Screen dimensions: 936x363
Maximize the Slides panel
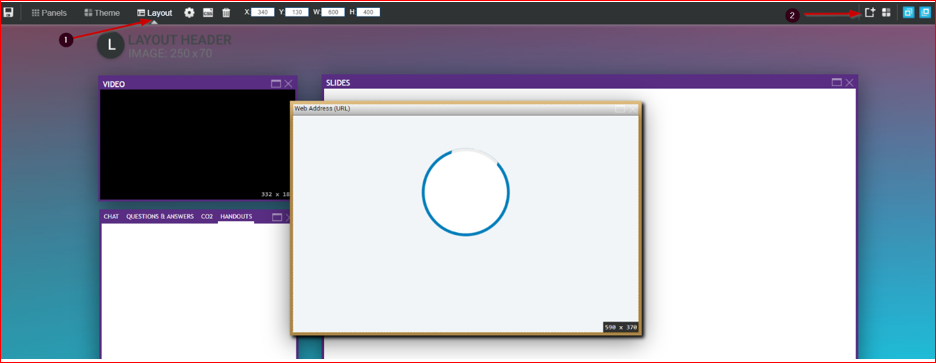(x=837, y=82)
